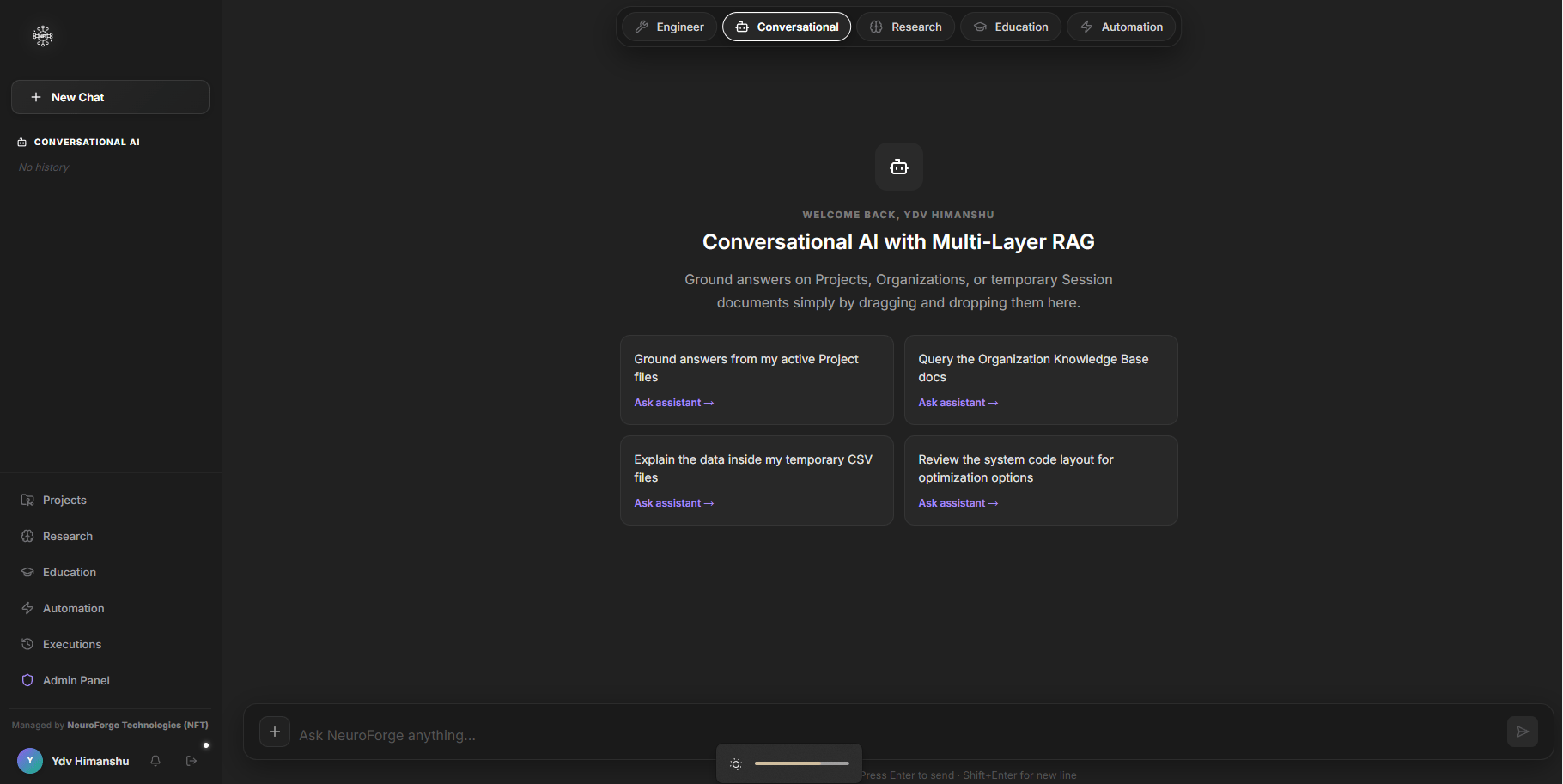Start a New Chat

[x=110, y=97]
